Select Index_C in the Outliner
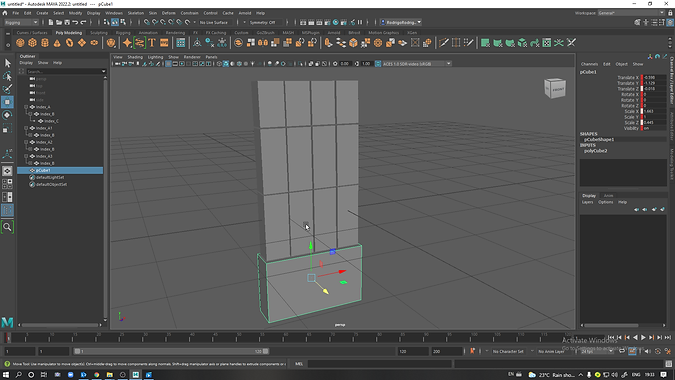 (x=51, y=121)
